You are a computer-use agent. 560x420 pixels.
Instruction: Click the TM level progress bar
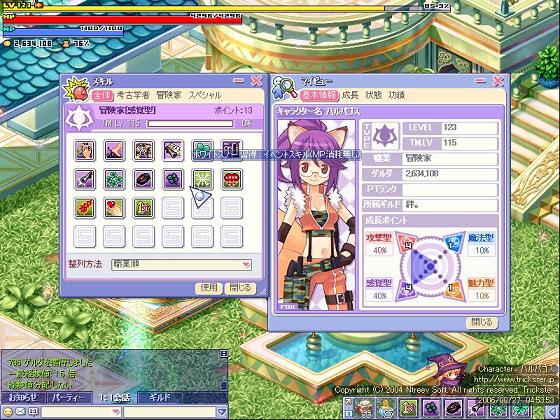click(190, 124)
